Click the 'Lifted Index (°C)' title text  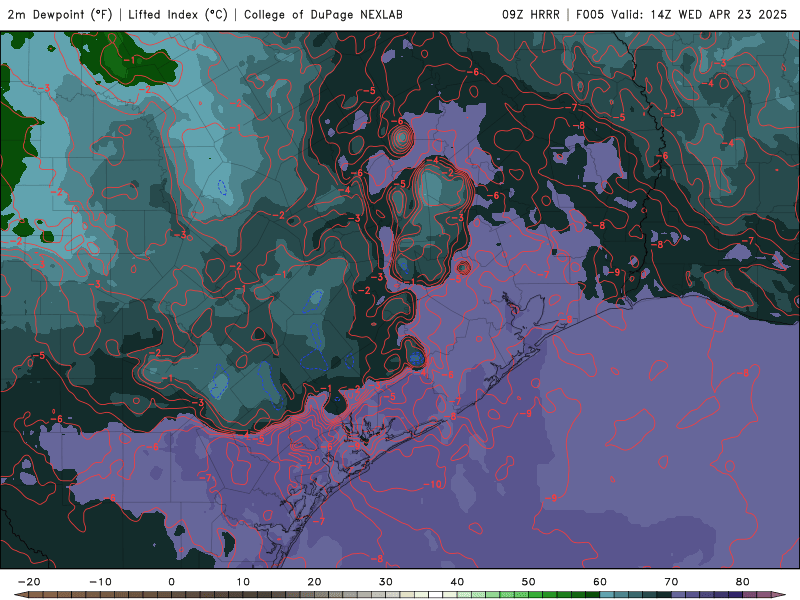tap(178, 14)
